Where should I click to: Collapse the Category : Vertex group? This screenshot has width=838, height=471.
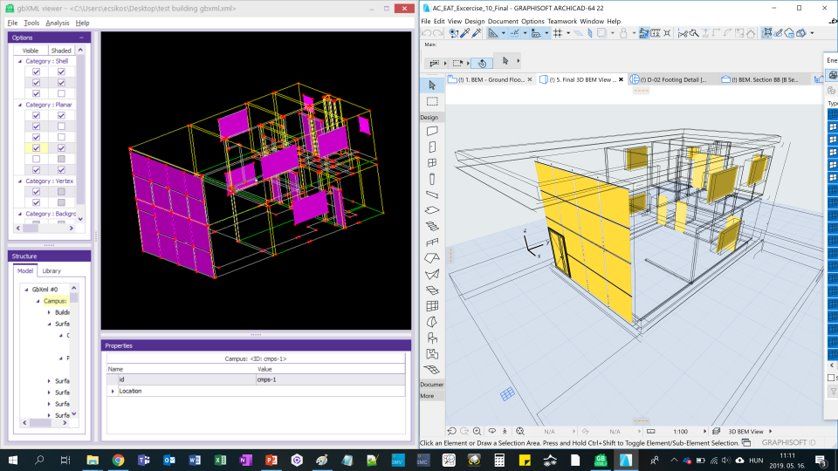coord(20,181)
